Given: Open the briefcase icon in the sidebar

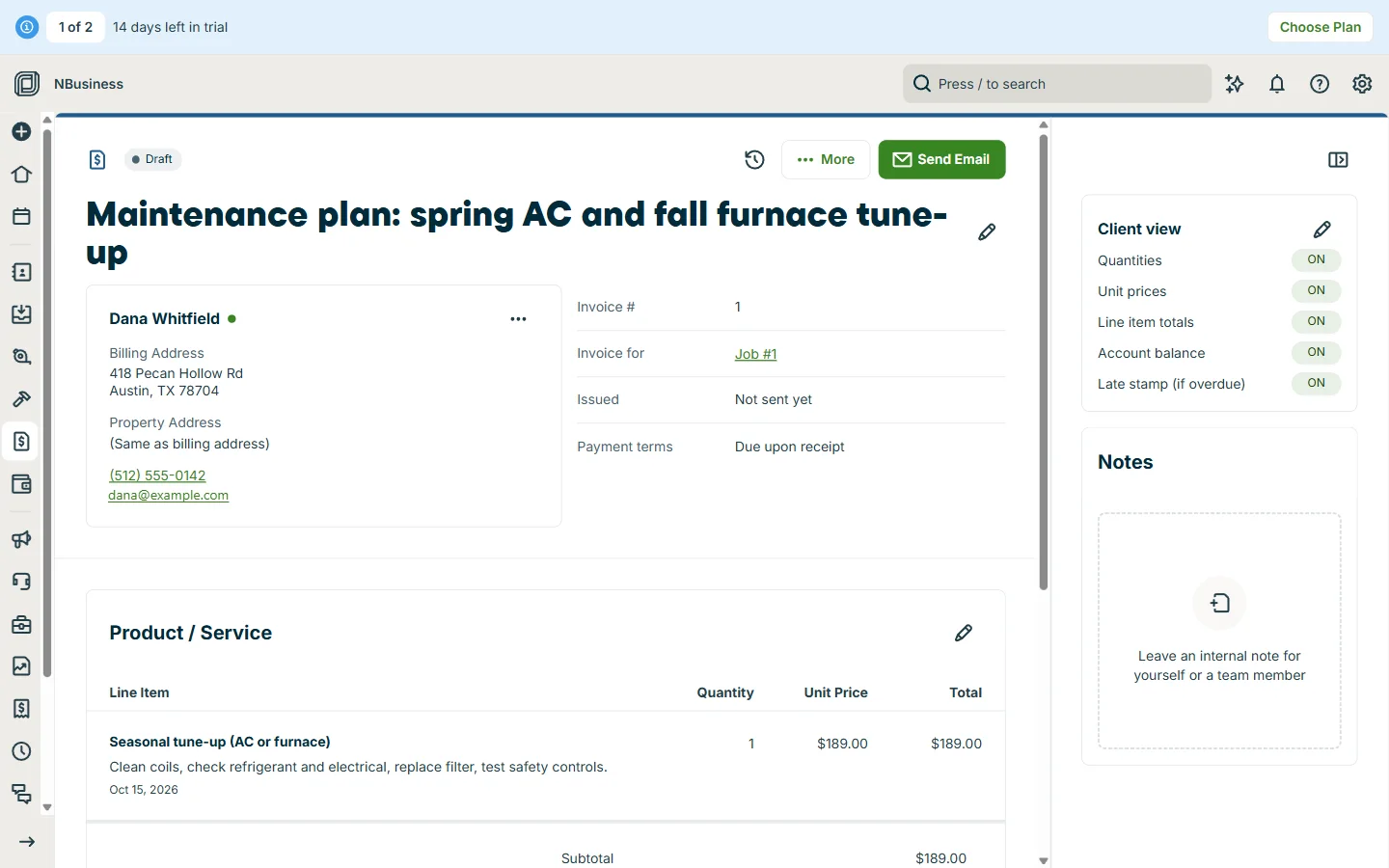Looking at the screenshot, I should click(x=21, y=624).
